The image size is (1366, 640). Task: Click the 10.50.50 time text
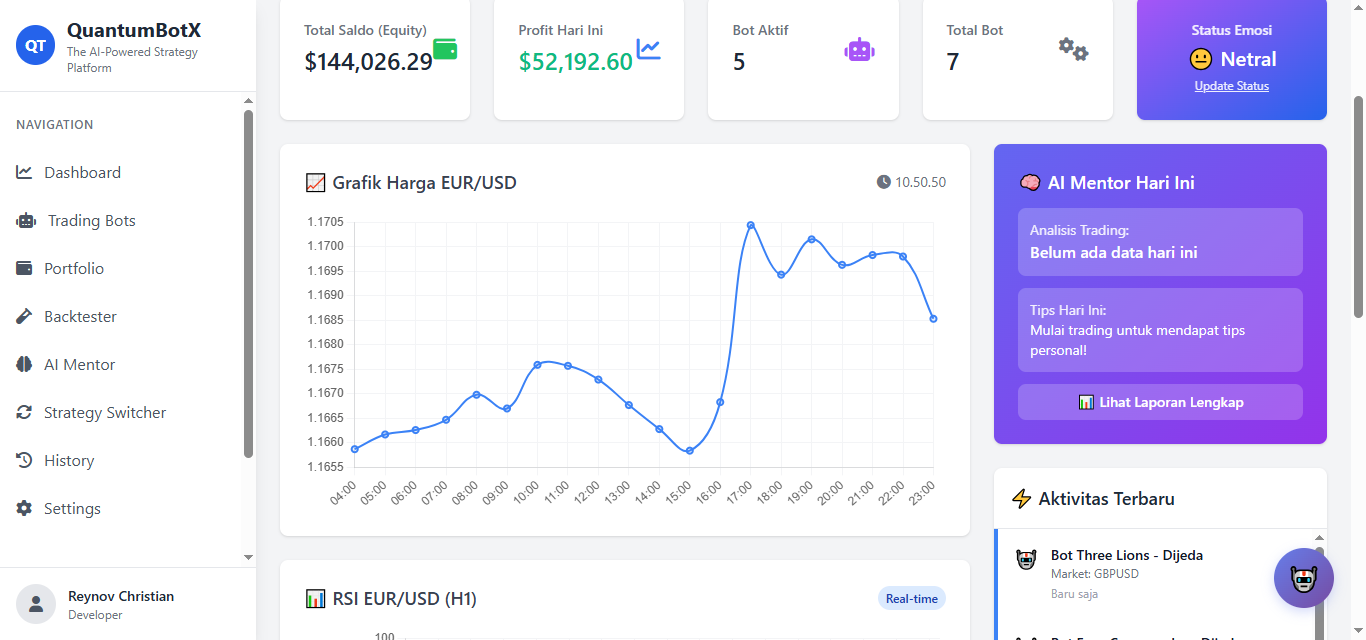pyautogui.click(x=920, y=182)
